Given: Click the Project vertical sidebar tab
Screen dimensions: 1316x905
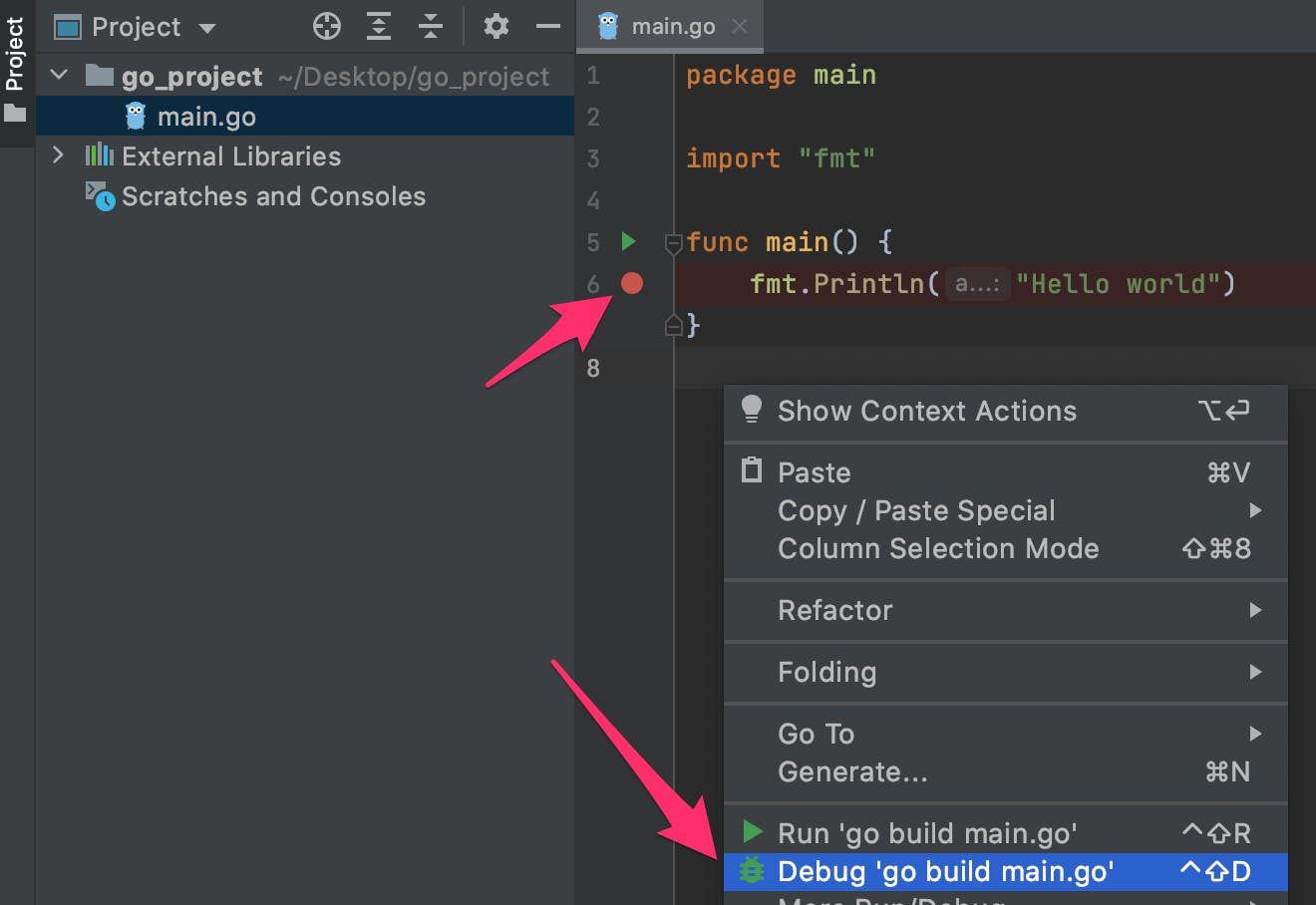Looking at the screenshot, I should point(15,55).
